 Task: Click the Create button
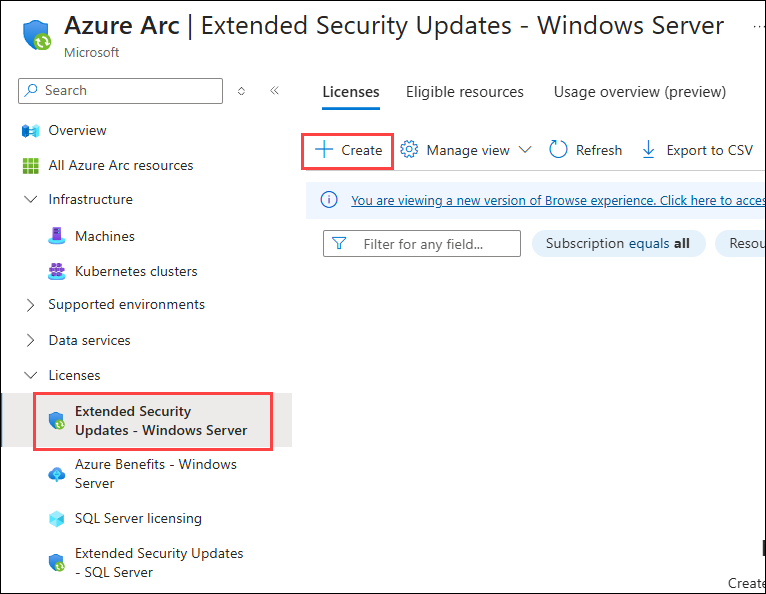point(347,150)
